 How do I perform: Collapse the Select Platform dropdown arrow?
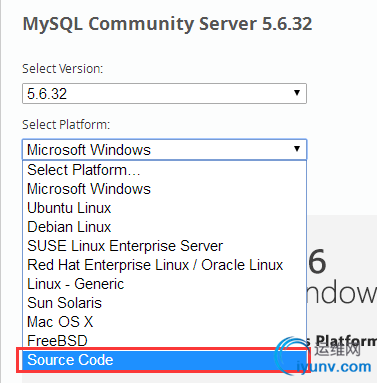tap(297, 149)
